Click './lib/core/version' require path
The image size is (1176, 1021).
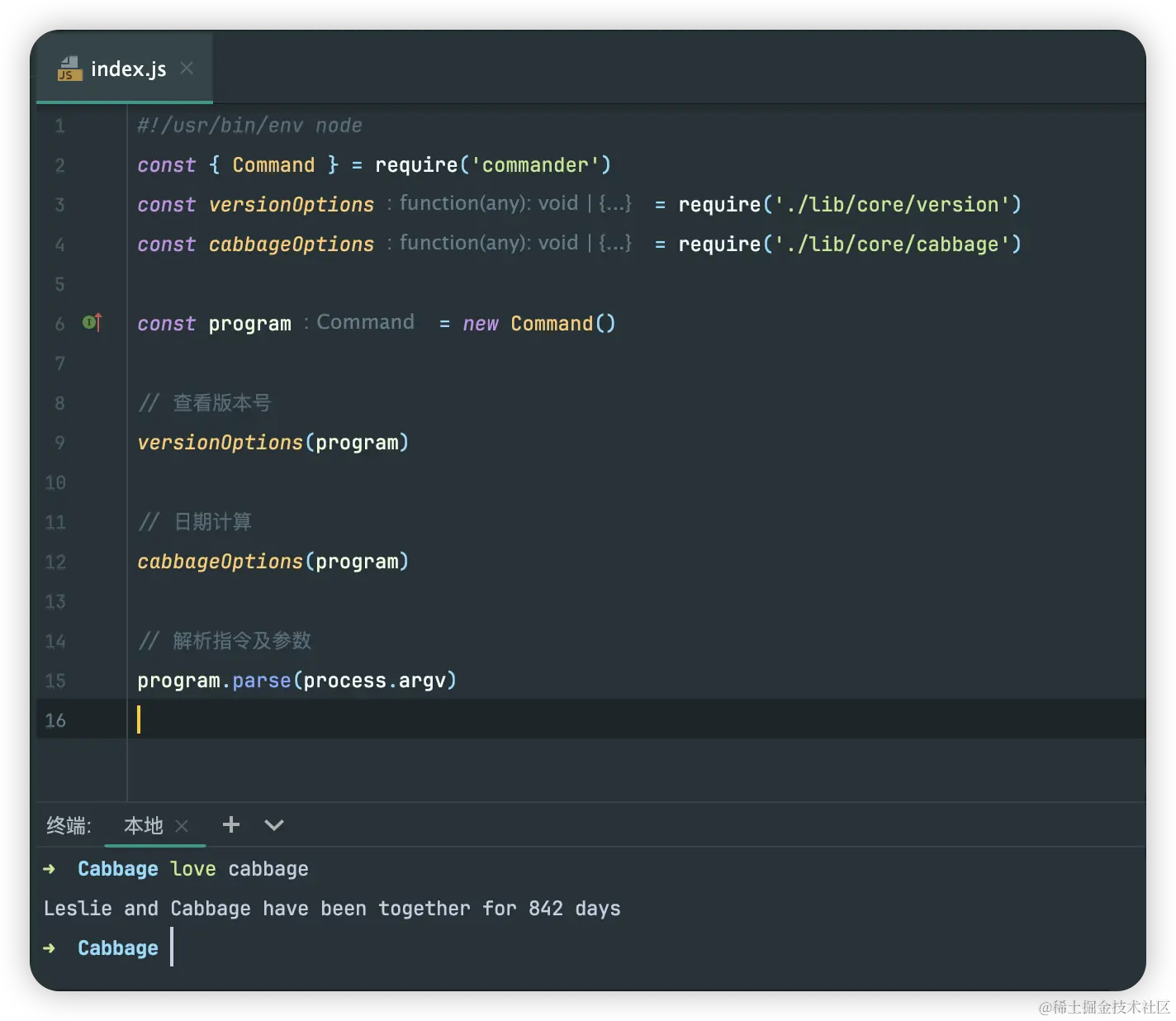[892, 205]
